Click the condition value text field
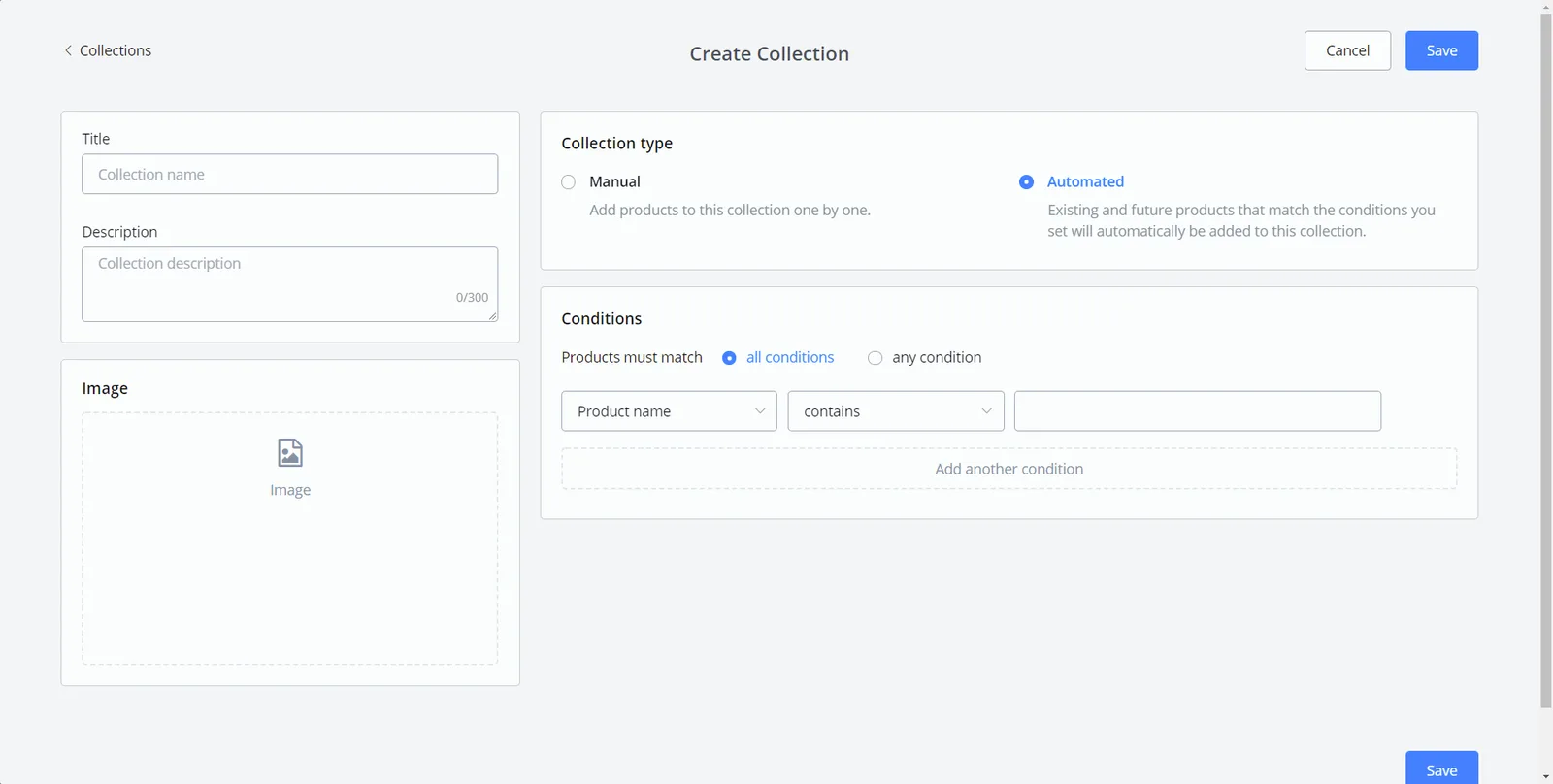This screenshot has height=784, width=1553. [1198, 411]
